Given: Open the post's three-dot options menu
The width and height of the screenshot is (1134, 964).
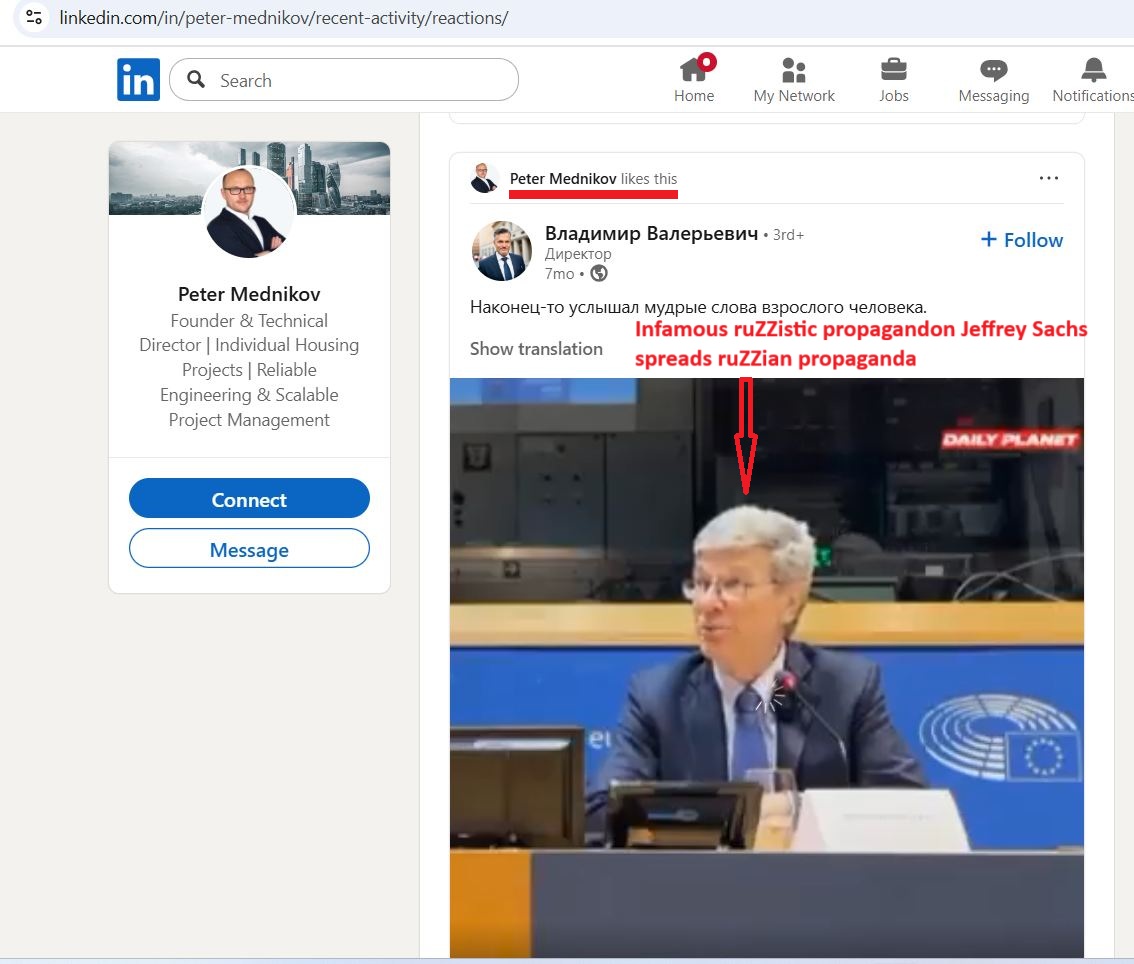Looking at the screenshot, I should pyautogui.click(x=1048, y=178).
